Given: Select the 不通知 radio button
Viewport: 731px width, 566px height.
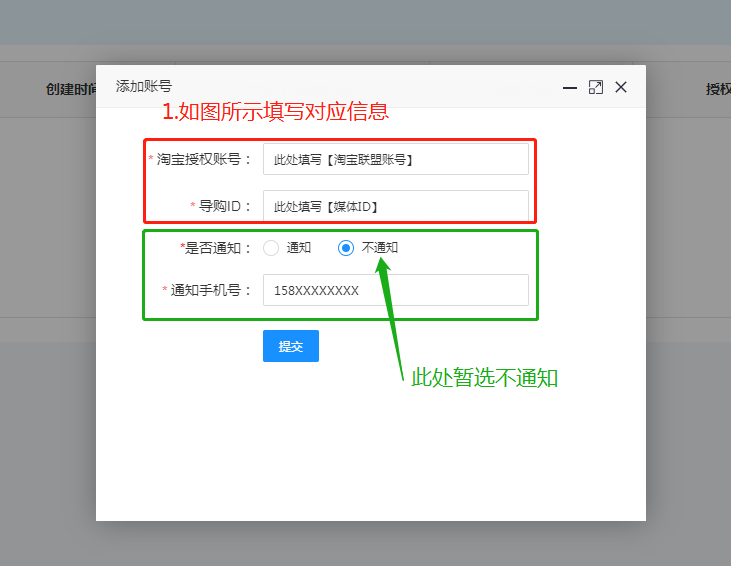Looking at the screenshot, I should pyautogui.click(x=346, y=248).
